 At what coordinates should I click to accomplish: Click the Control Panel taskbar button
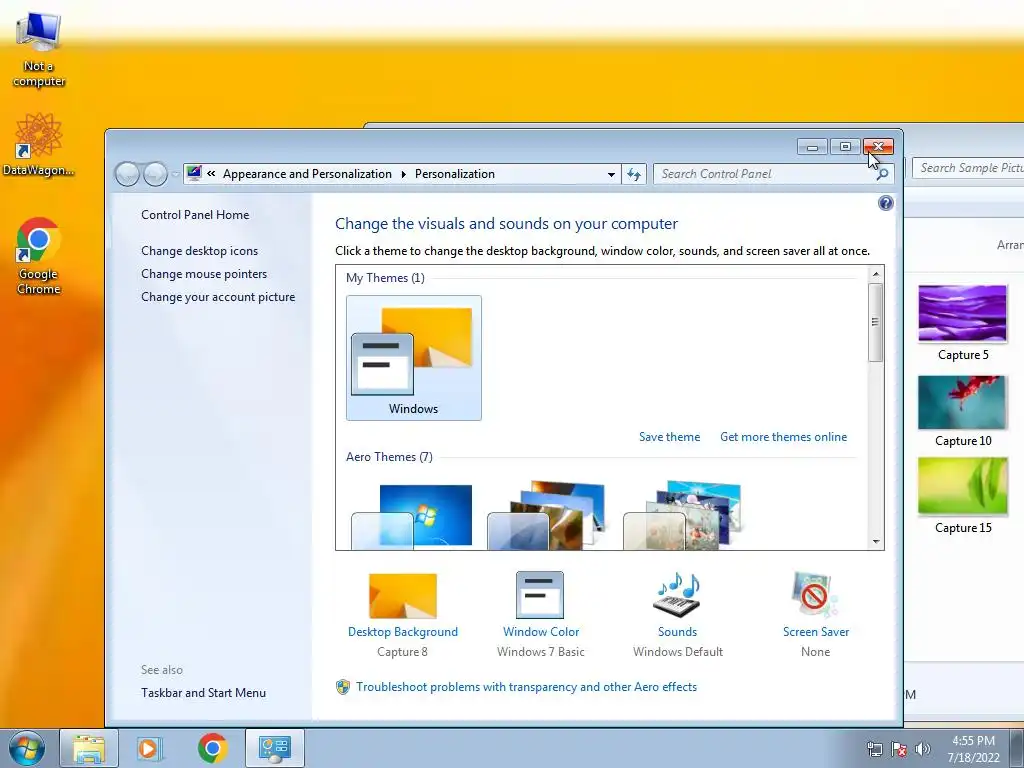point(274,748)
